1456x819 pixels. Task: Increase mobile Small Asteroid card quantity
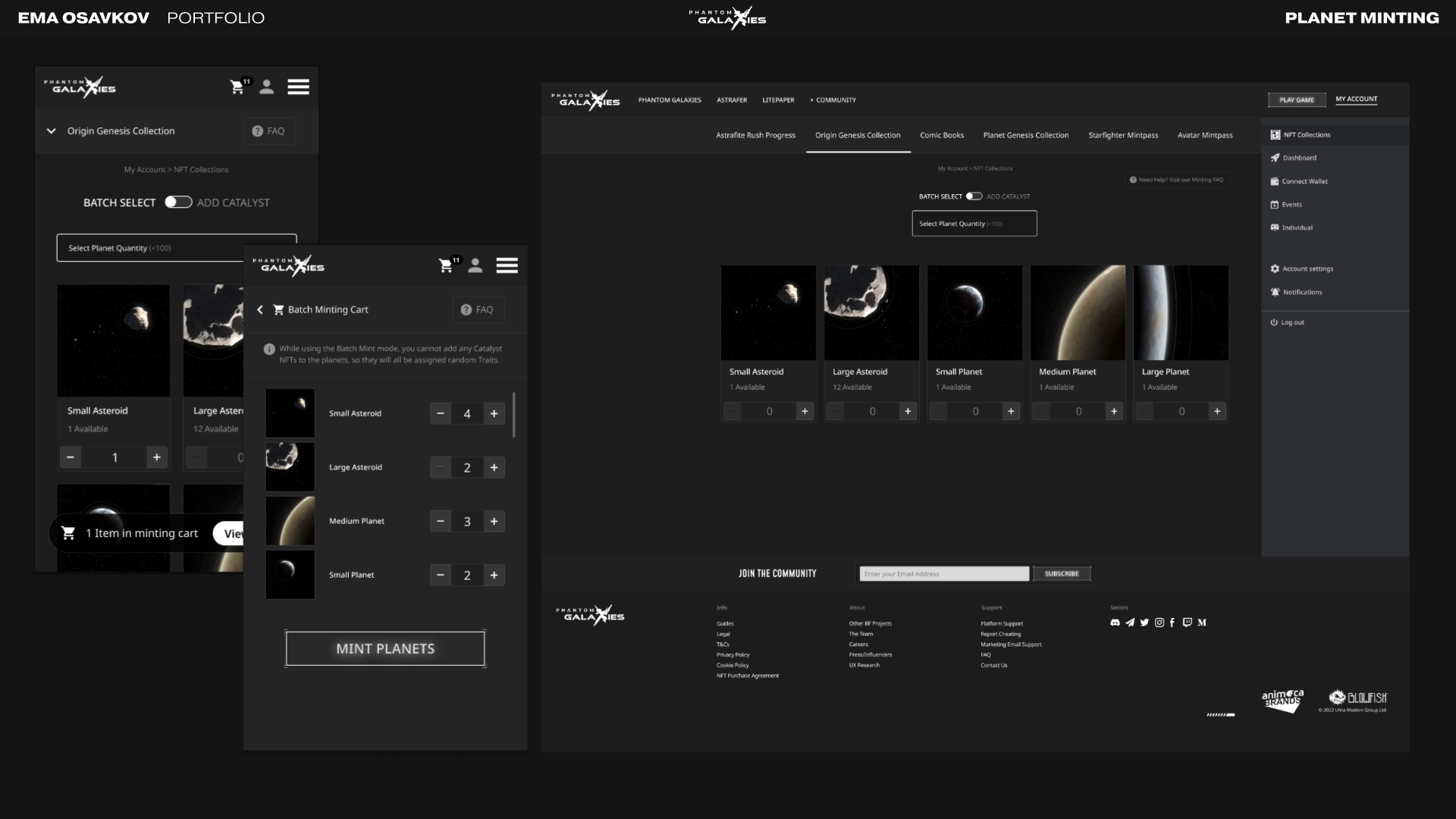[156, 457]
